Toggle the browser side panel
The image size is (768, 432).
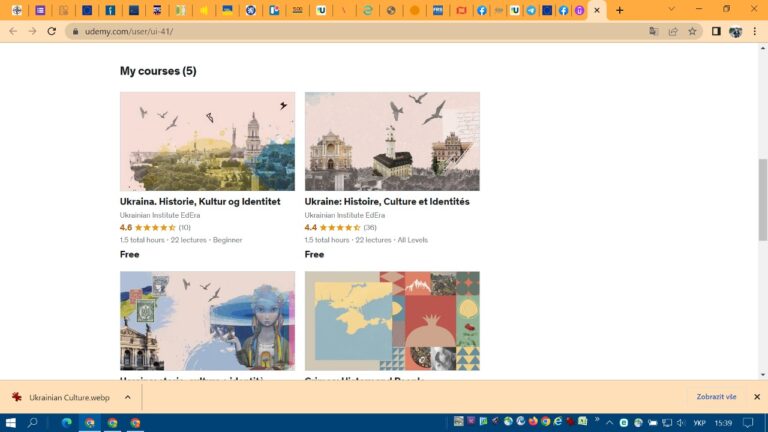tap(716, 31)
